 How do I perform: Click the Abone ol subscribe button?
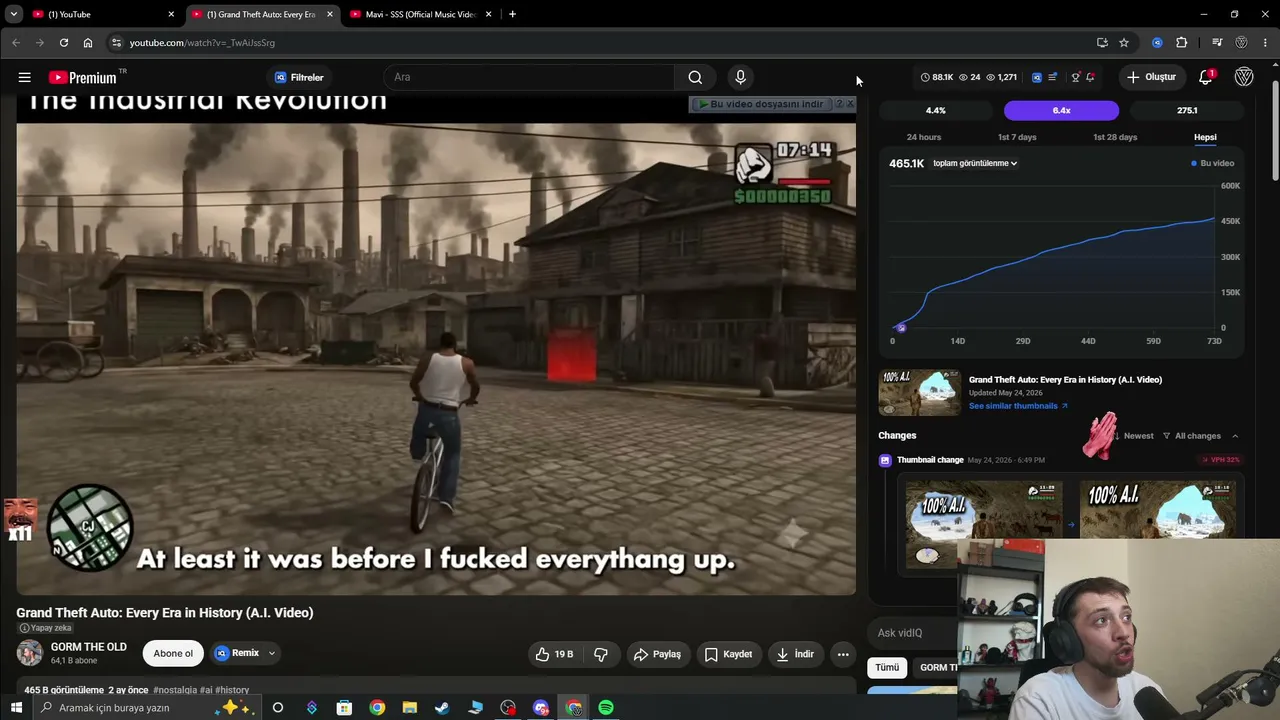[x=173, y=654]
